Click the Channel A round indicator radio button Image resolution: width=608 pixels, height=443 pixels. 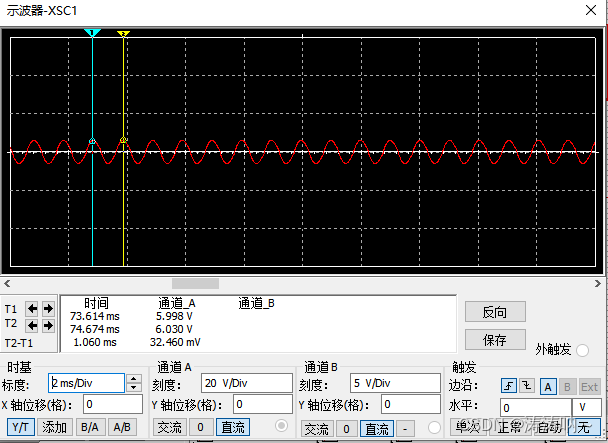(x=281, y=426)
